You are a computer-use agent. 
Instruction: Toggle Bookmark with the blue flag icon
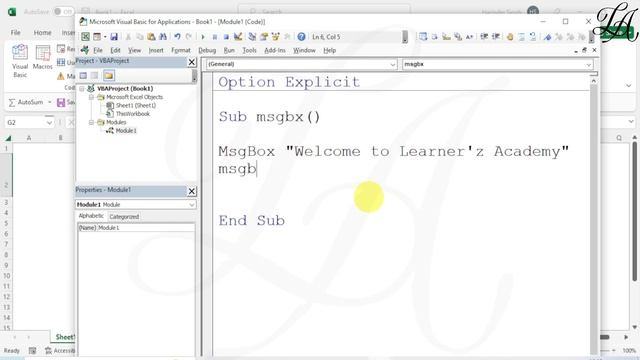pyautogui.click(x=547, y=37)
